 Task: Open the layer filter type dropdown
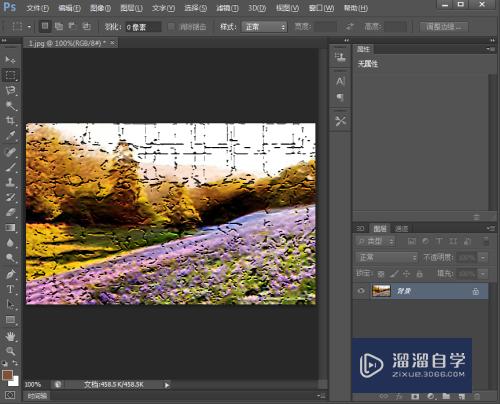(376, 241)
